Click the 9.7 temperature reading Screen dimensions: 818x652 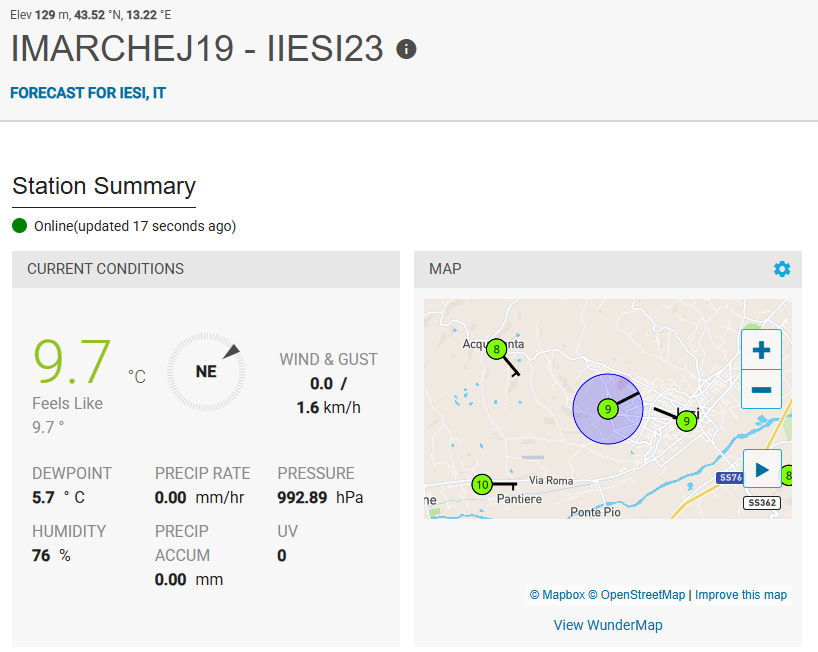click(x=72, y=362)
